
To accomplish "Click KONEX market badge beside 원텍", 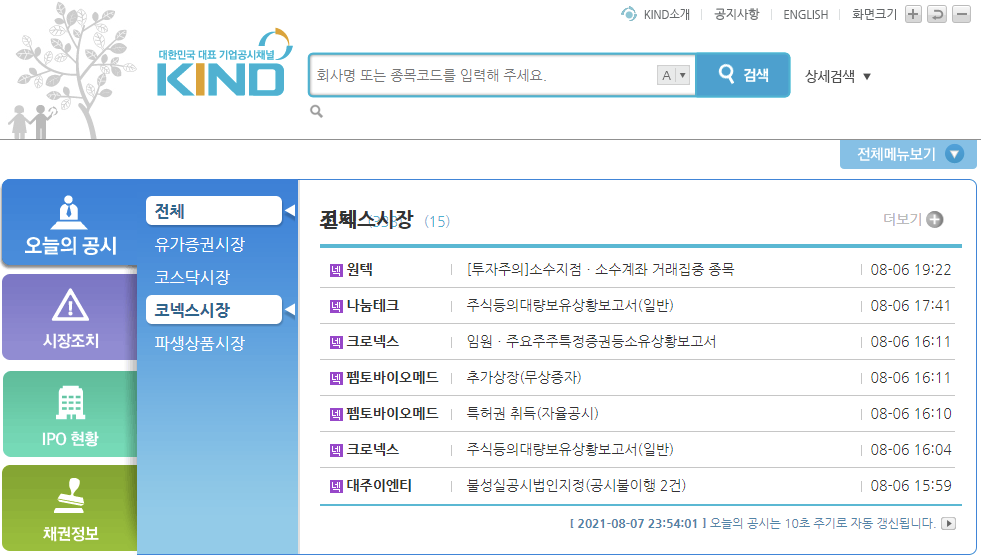I will [x=336, y=270].
